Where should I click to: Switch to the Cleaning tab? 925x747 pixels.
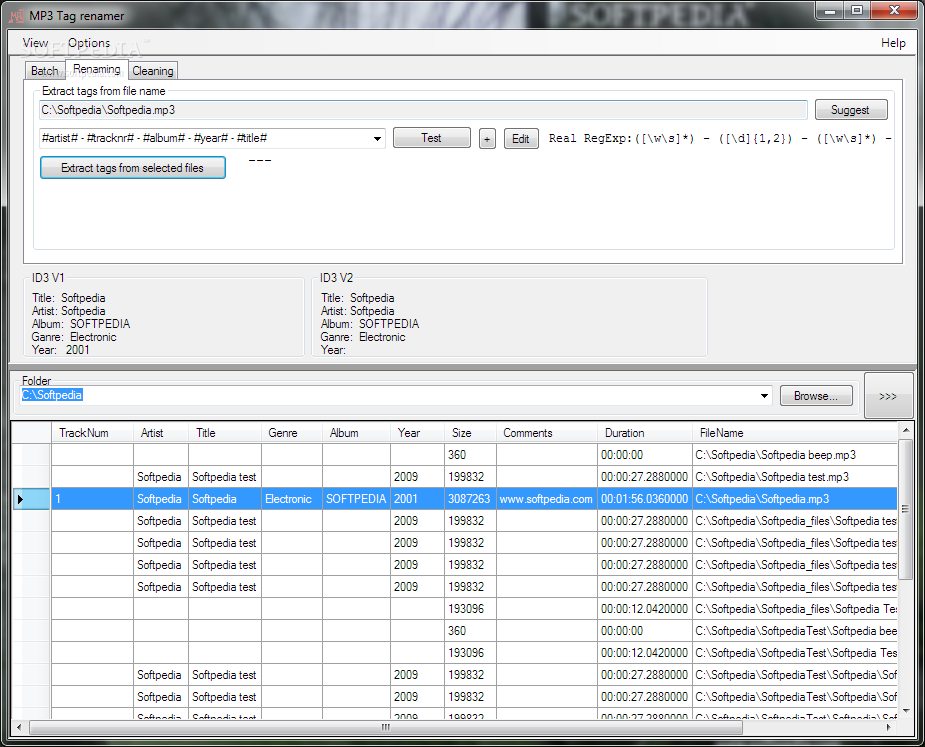(x=153, y=71)
